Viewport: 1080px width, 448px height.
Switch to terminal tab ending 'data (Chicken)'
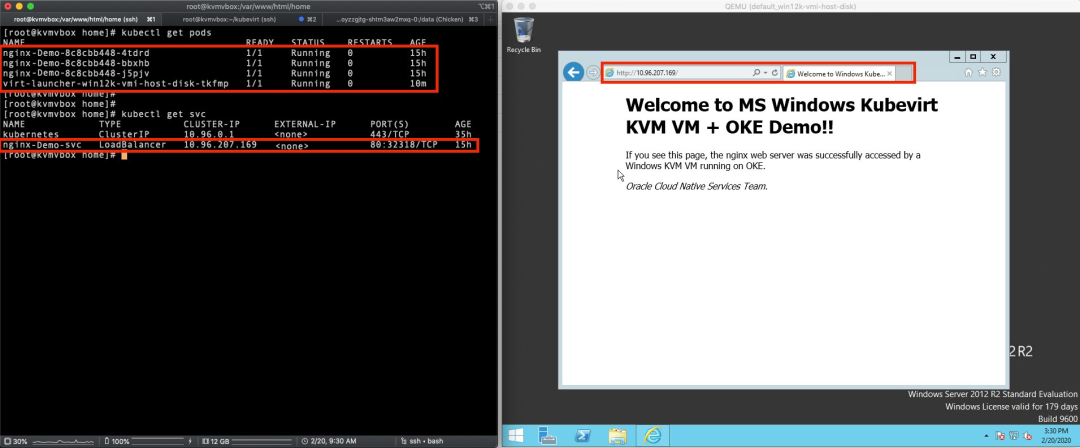point(405,19)
